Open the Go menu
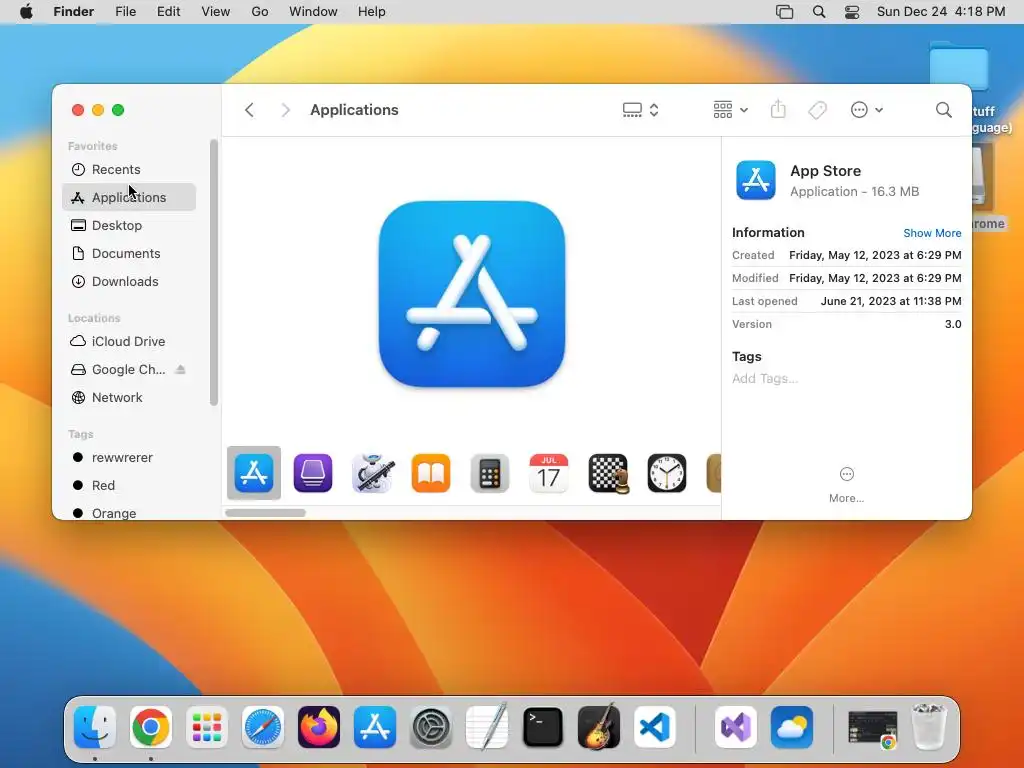The width and height of the screenshot is (1024, 768). point(260,12)
